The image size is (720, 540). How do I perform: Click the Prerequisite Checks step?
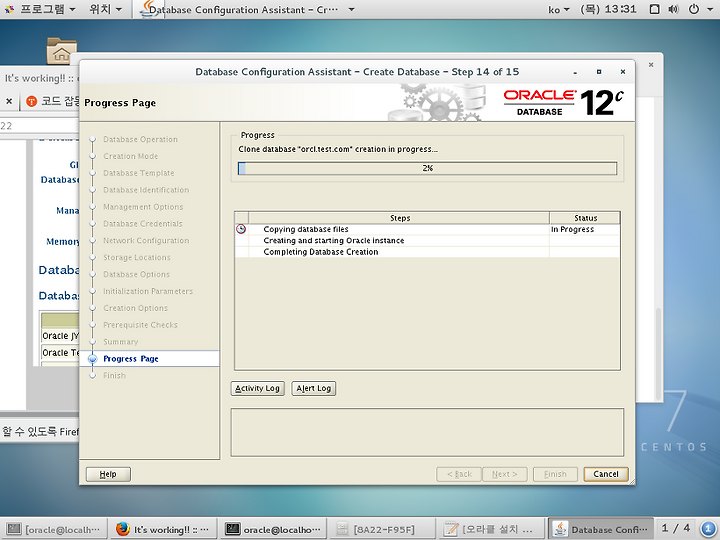[x=140, y=325]
